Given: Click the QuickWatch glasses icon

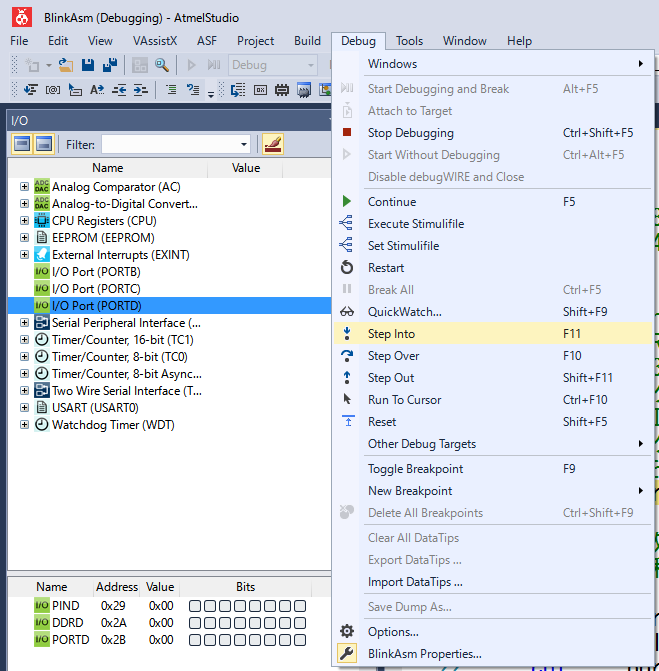Looking at the screenshot, I should click(347, 312).
